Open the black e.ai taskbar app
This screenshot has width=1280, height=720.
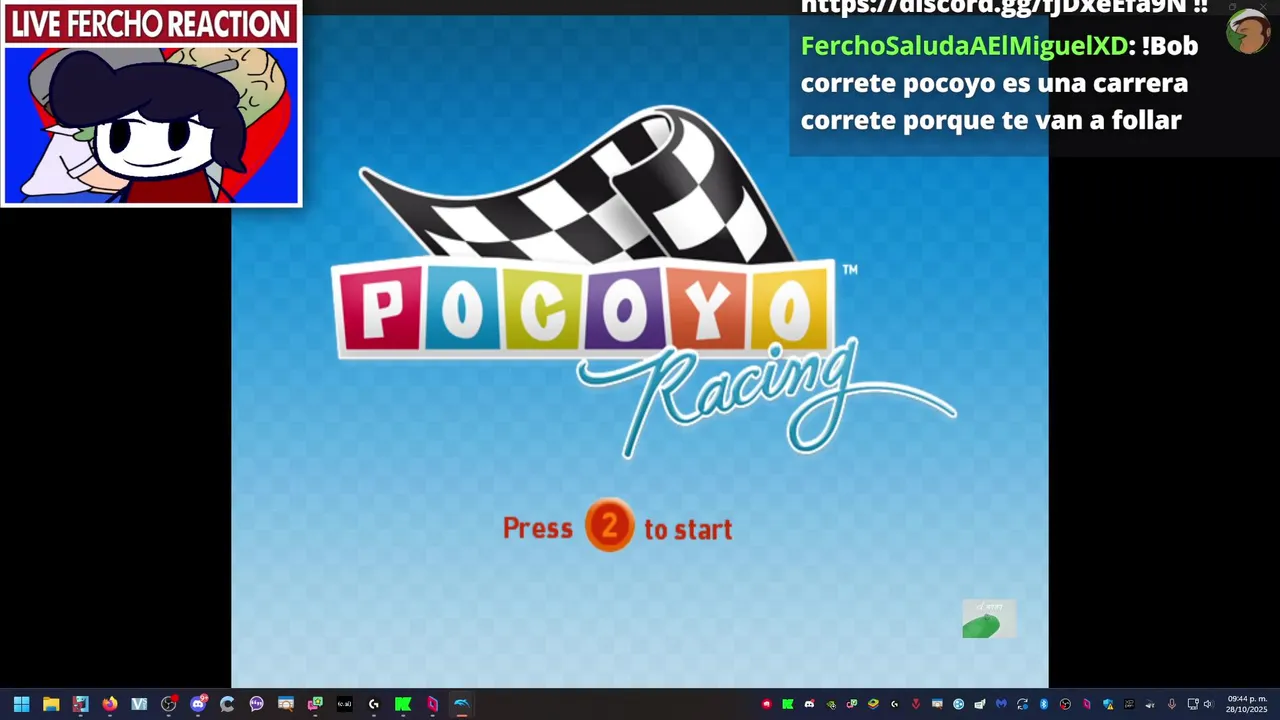tap(345, 704)
